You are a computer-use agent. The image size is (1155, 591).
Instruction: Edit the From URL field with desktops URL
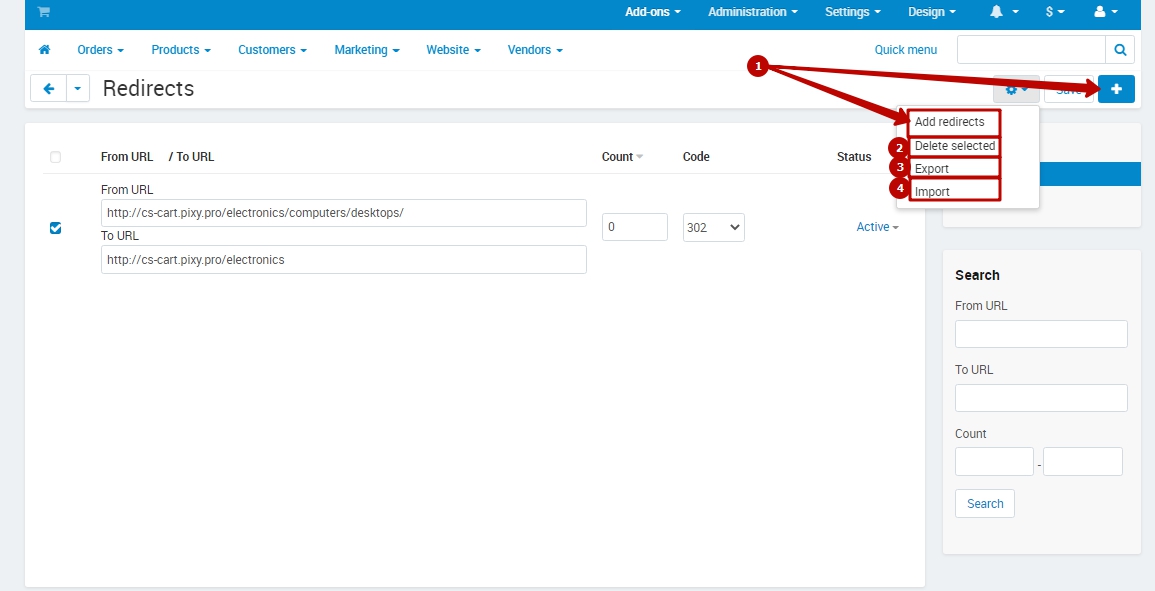(343, 213)
